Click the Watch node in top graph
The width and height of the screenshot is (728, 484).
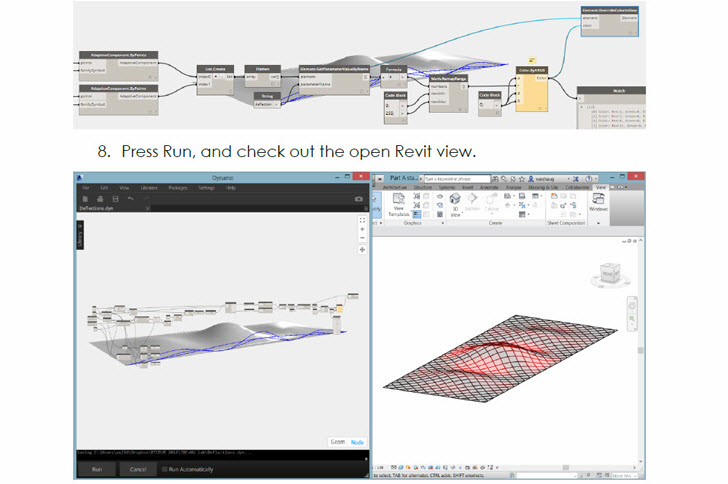[x=611, y=107]
